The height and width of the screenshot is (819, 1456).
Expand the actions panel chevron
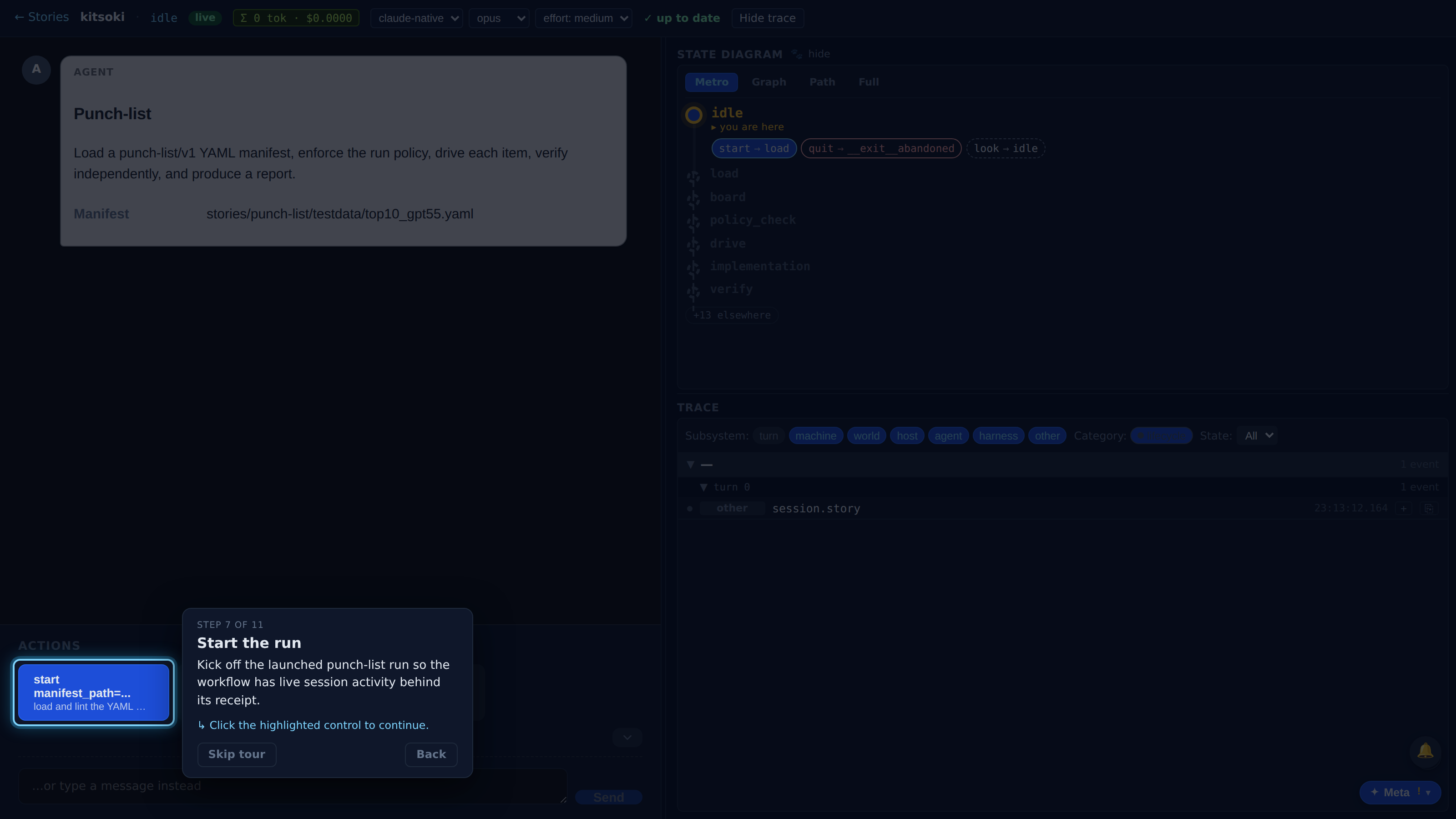627,738
